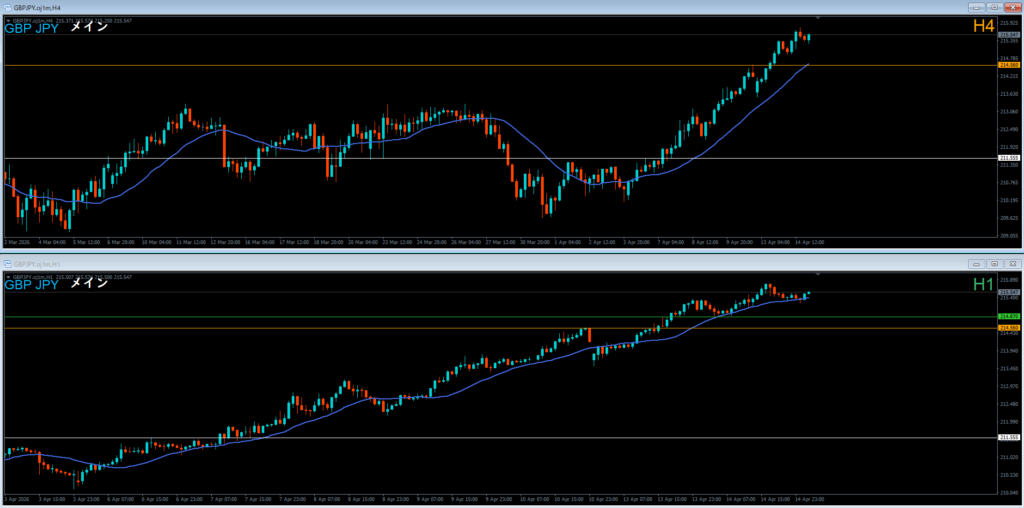Click the orange H4 timeframe label
Image resolution: width=1024 pixels, height=508 pixels.
[x=983, y=27]
